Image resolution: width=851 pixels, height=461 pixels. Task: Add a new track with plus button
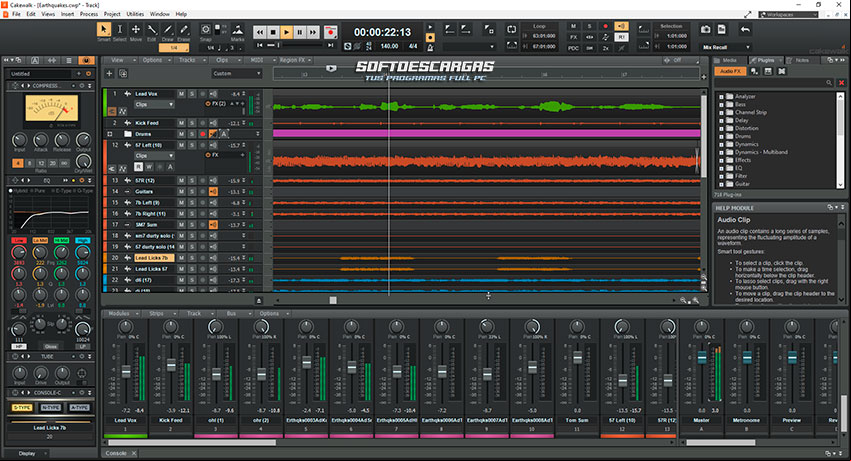109,73
